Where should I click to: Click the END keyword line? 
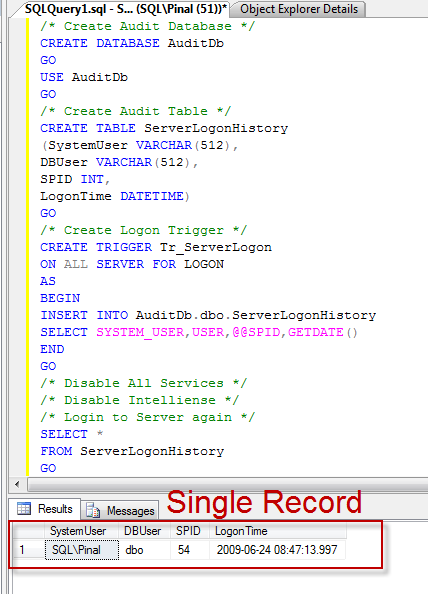pos(52,349)
